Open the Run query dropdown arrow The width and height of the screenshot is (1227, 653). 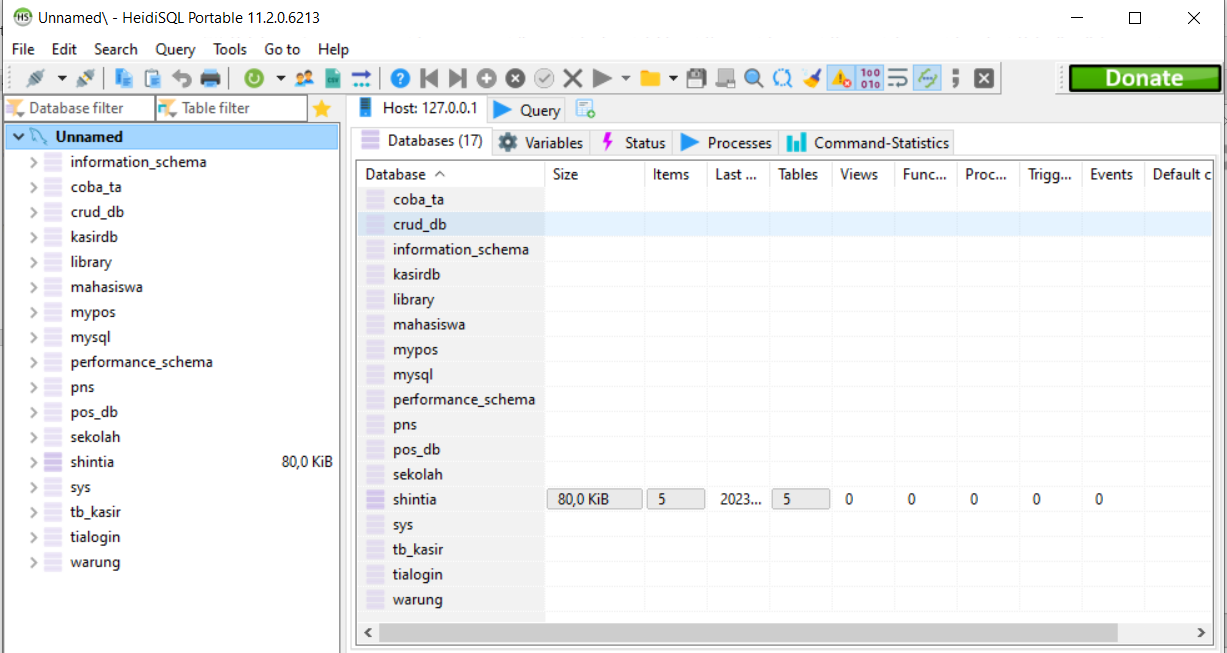click(626, 78)
